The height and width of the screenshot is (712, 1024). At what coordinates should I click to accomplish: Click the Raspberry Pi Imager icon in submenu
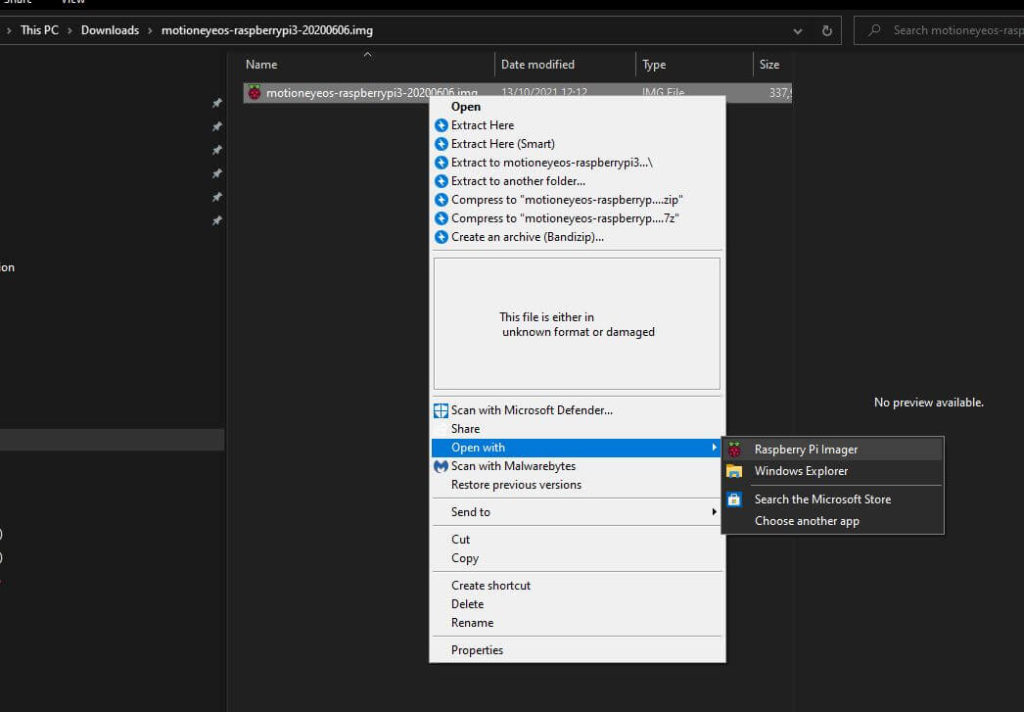click(x=735, y=450)
